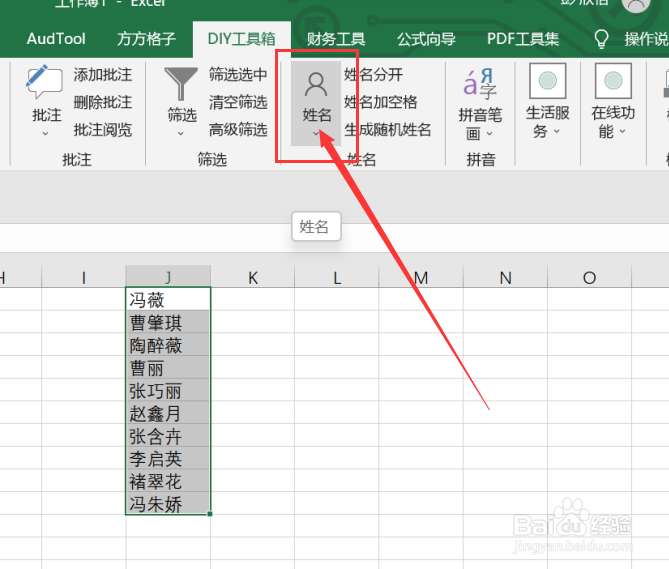
Task: Click 高级筛选 button
Action: coord(238,129)
